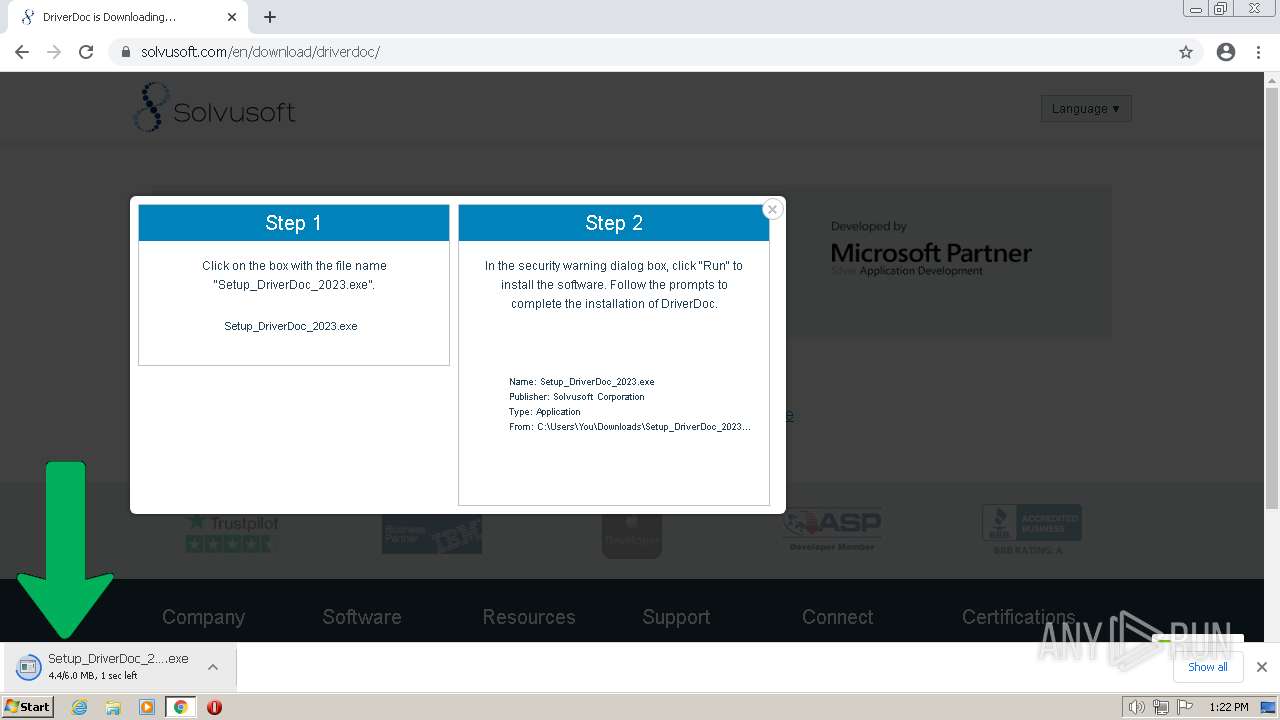1280x720 pixels.
Task: Open Windows Media Player from the taskbar
Action: click(147, 707)
